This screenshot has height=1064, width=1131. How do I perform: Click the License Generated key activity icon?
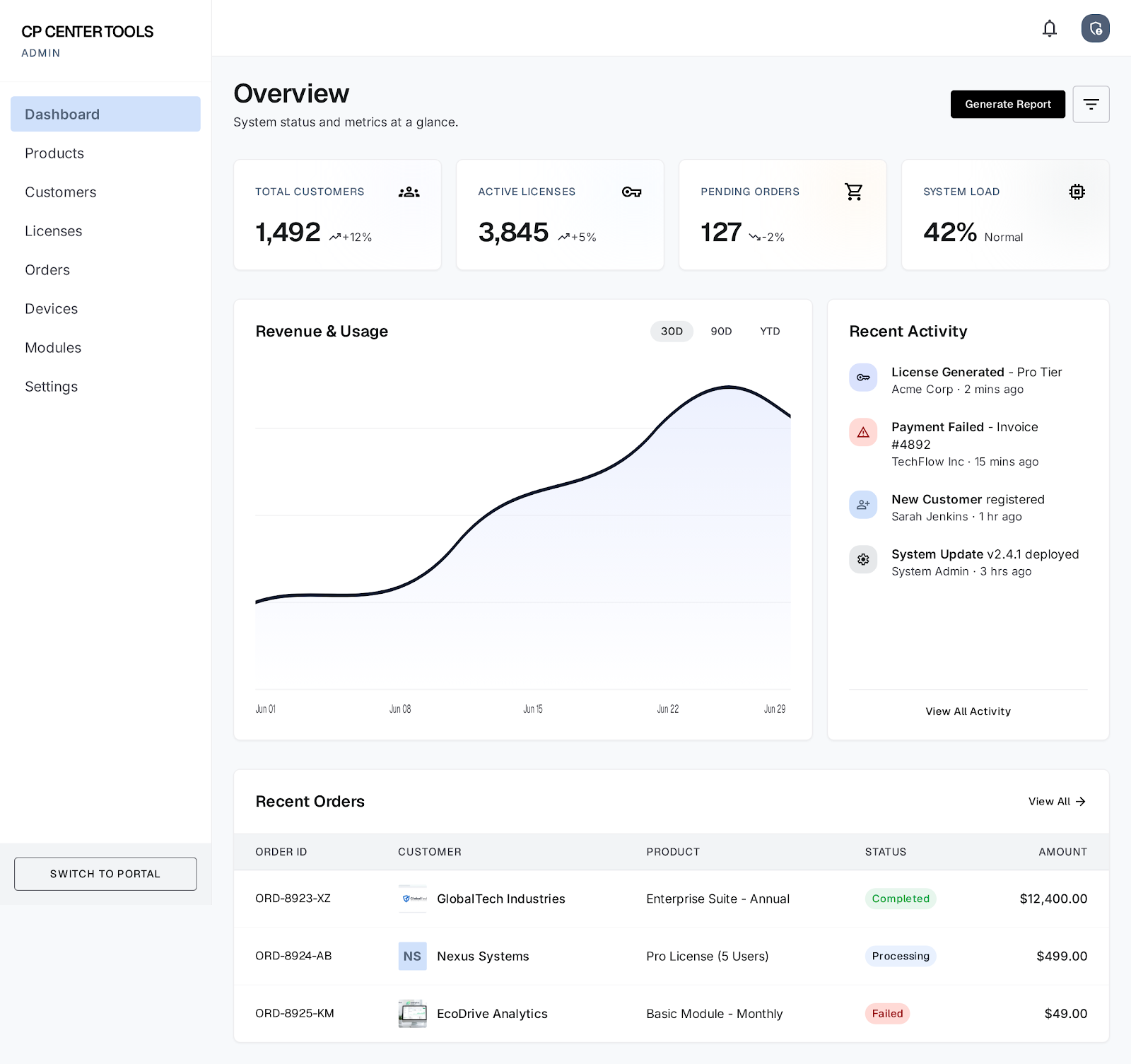tap(863, 378)
